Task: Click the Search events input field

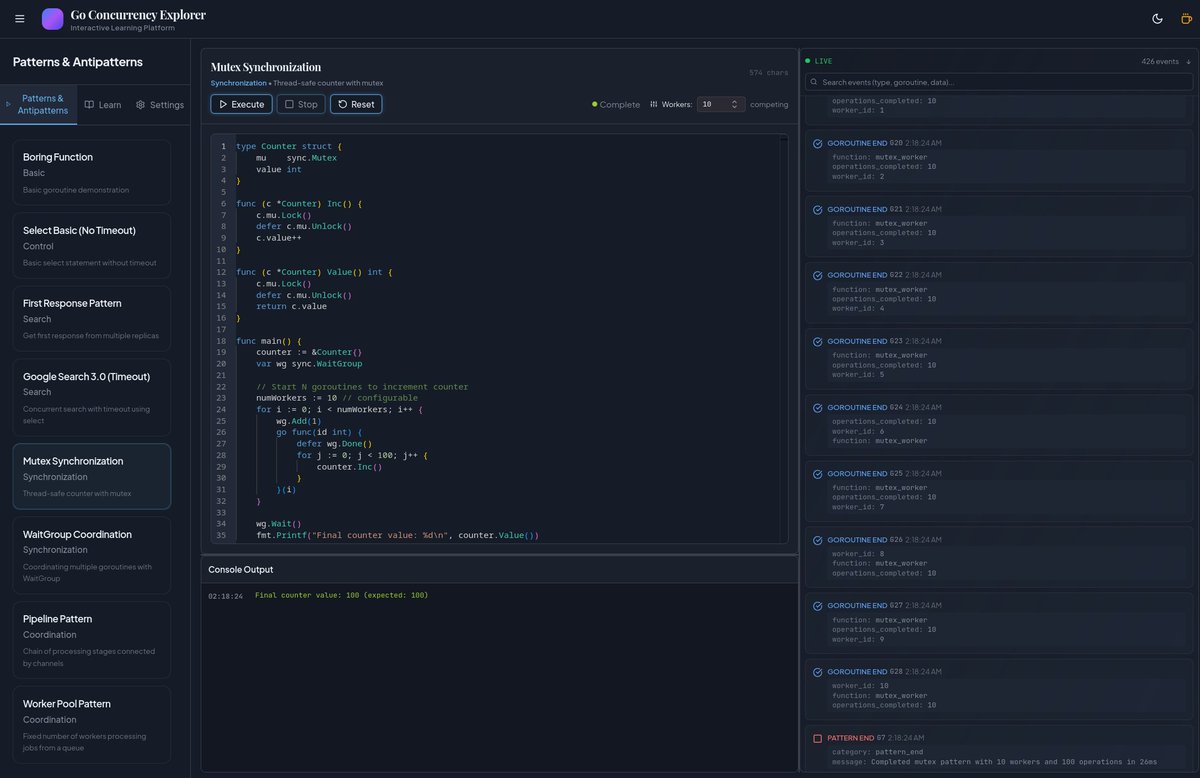Action: point(999,82)
